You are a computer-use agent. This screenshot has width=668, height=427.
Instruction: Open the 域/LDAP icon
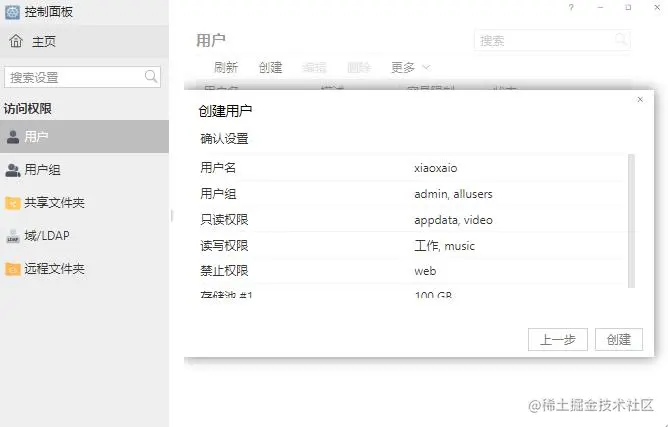click(x=13, y=236)
